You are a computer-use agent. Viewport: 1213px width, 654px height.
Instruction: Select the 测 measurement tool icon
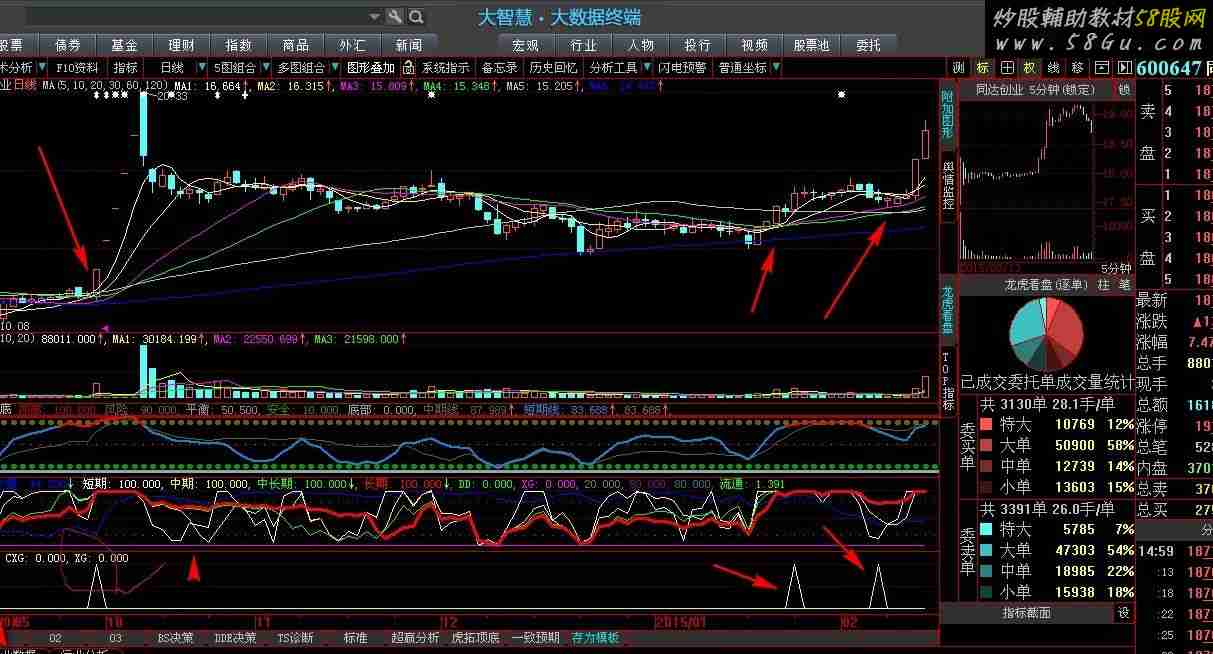tap(958, 68)
